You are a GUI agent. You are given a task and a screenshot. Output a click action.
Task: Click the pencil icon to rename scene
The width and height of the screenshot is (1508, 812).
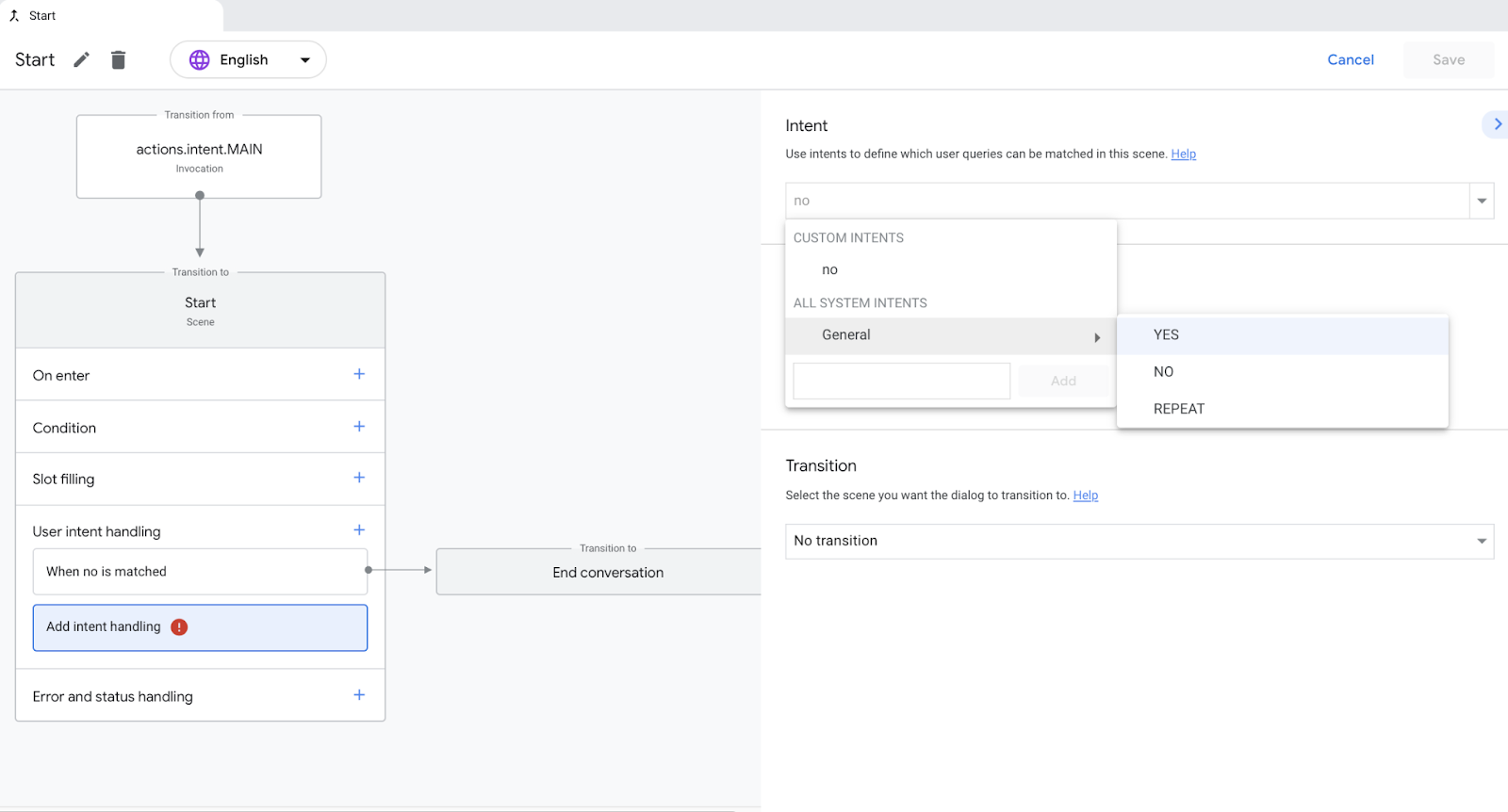[82, 60]
